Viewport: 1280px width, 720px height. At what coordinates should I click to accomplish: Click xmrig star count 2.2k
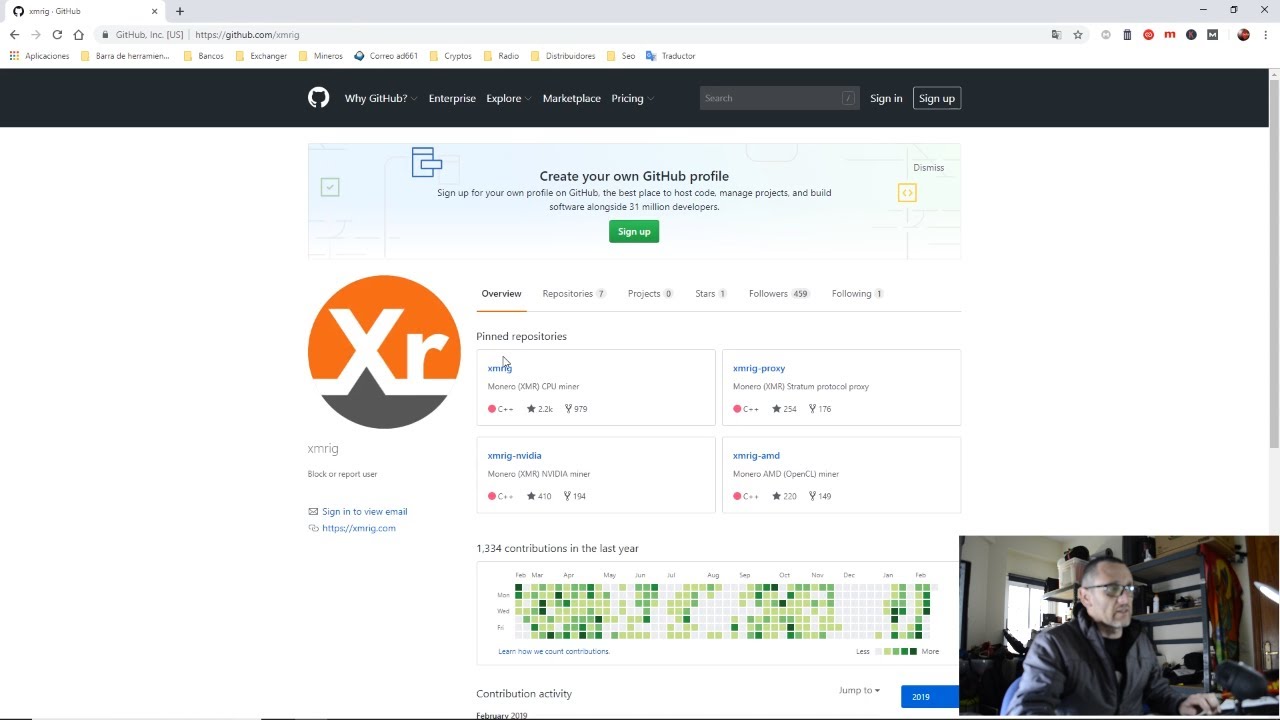(540, 409)
